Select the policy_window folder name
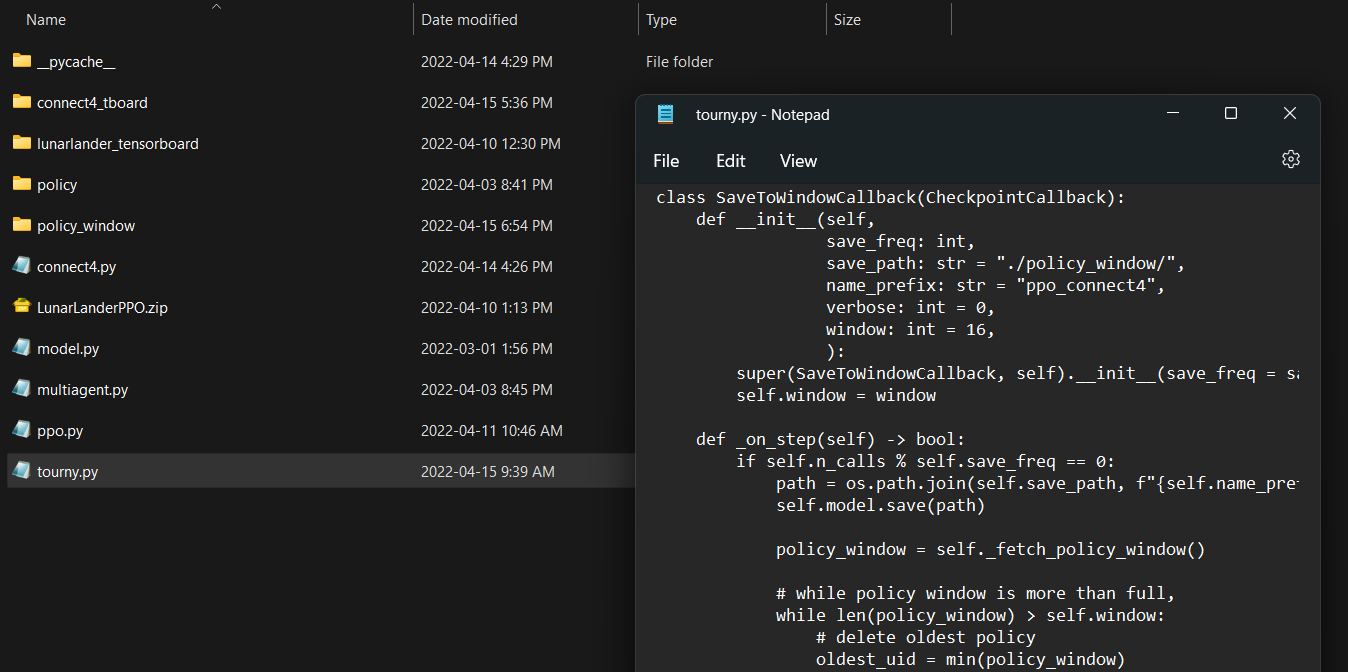 (86, 226)
